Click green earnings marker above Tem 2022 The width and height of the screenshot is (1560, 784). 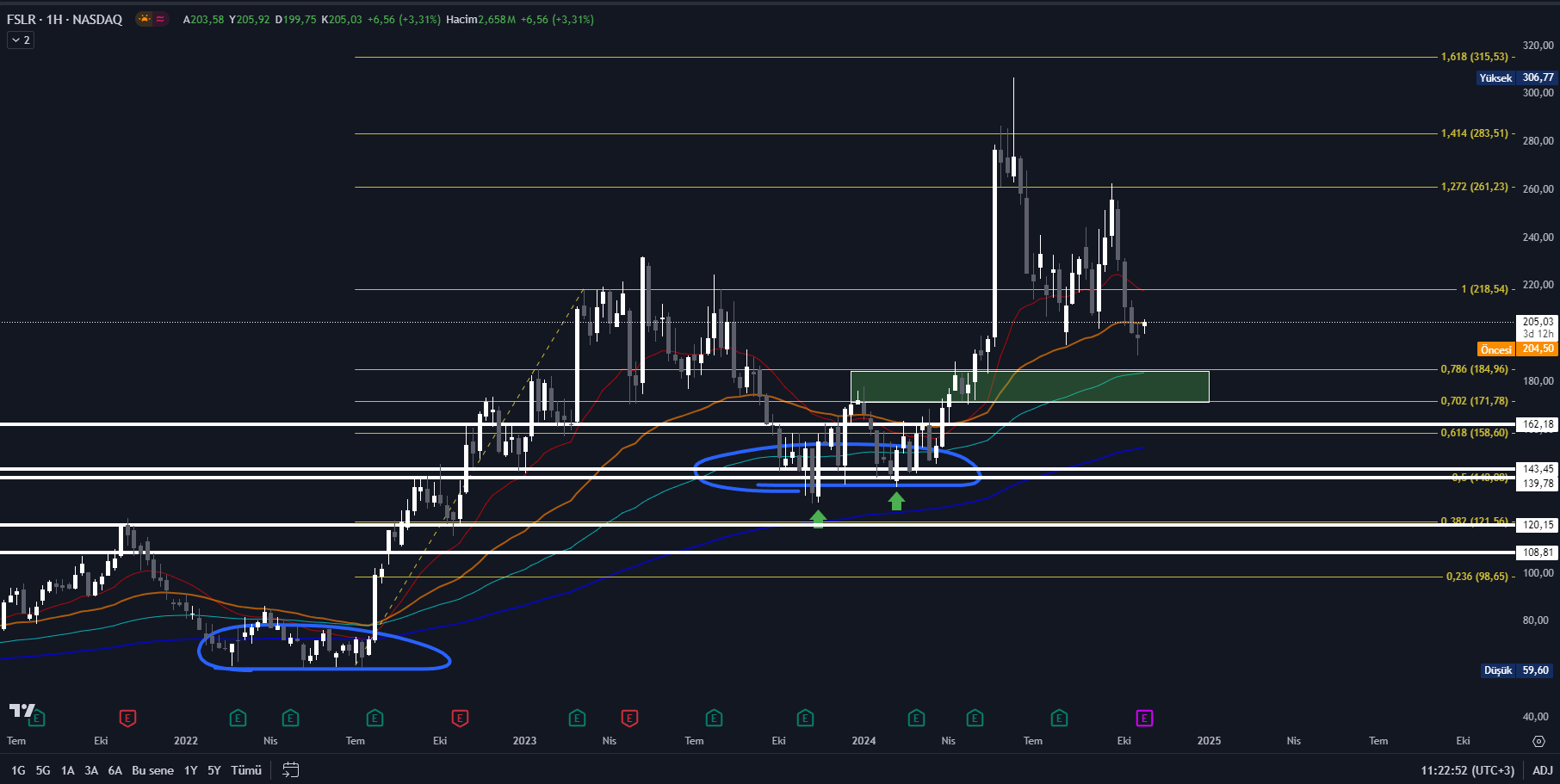(x=375, y=718)
